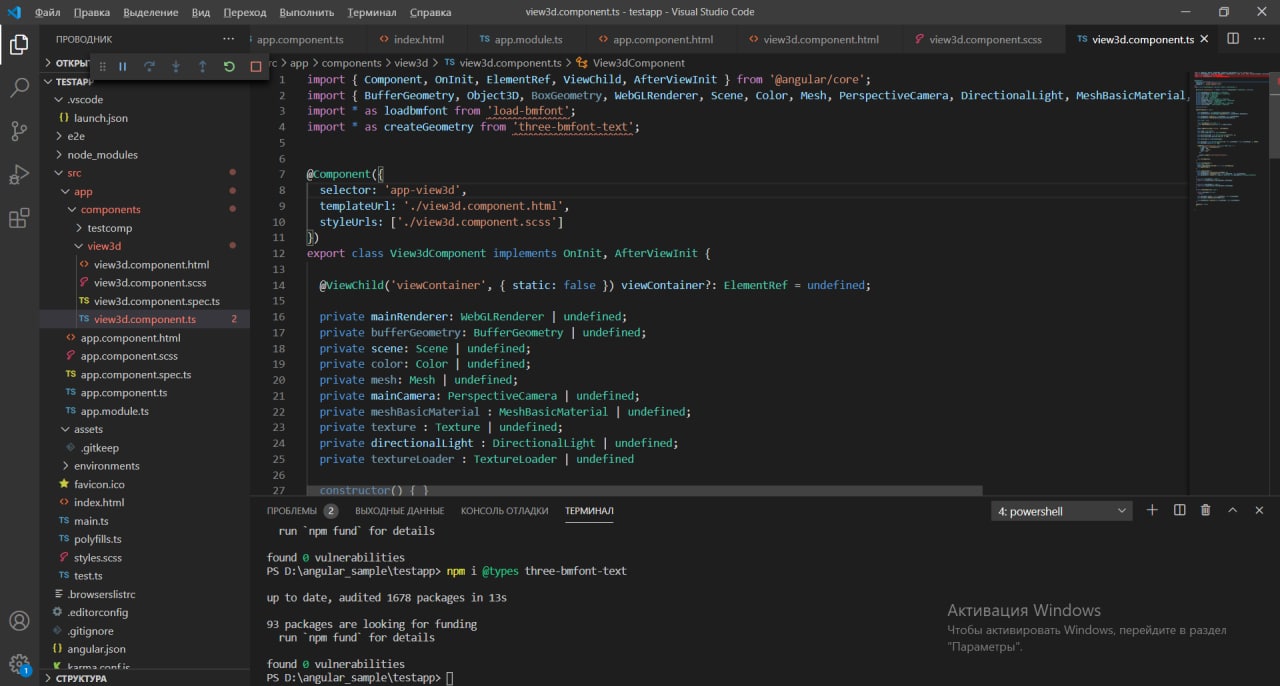Open the Вид menu
The image size is (1280, 686).
point(200,12)
